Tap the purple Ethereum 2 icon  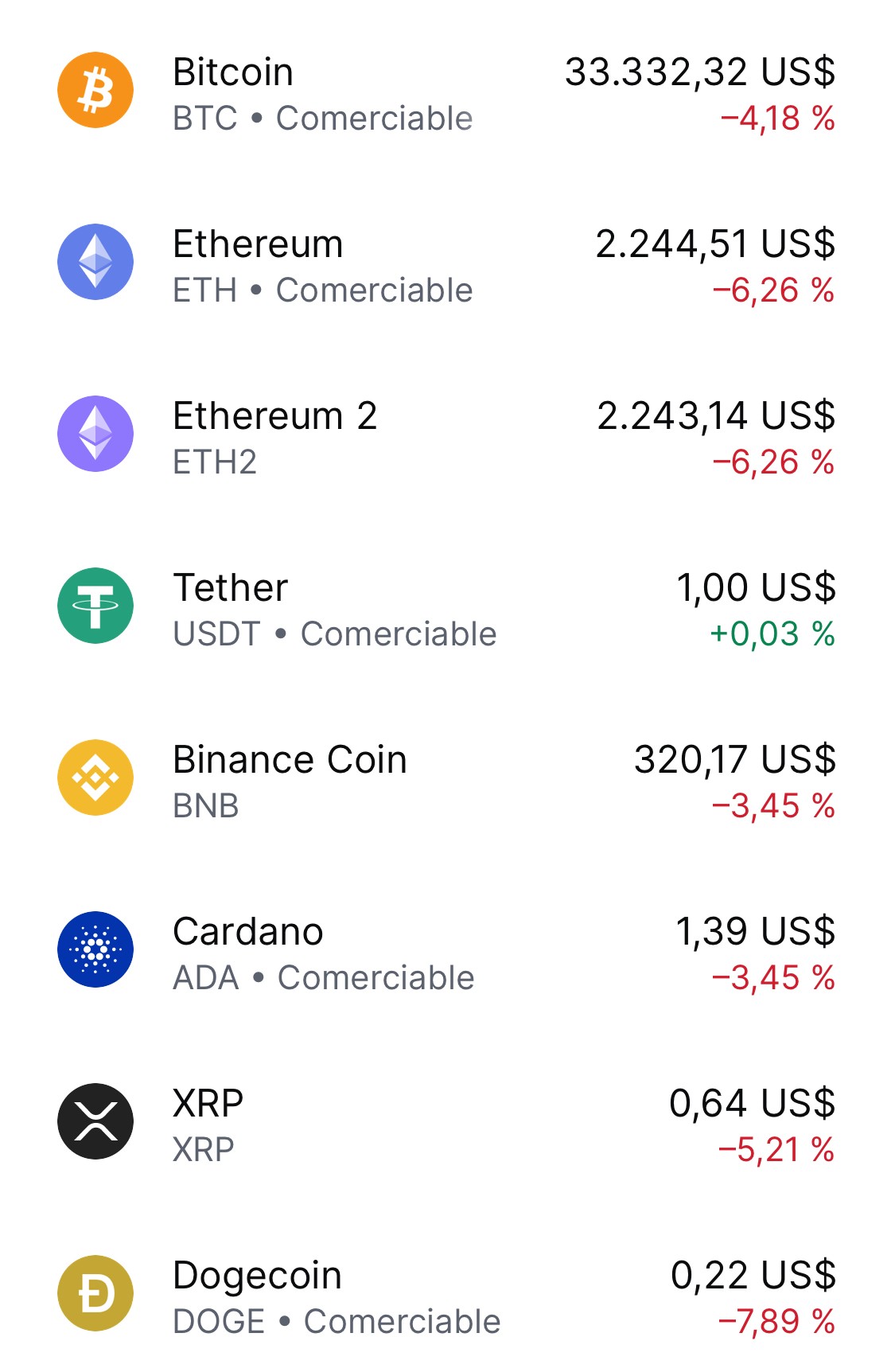tap(95, 434)
